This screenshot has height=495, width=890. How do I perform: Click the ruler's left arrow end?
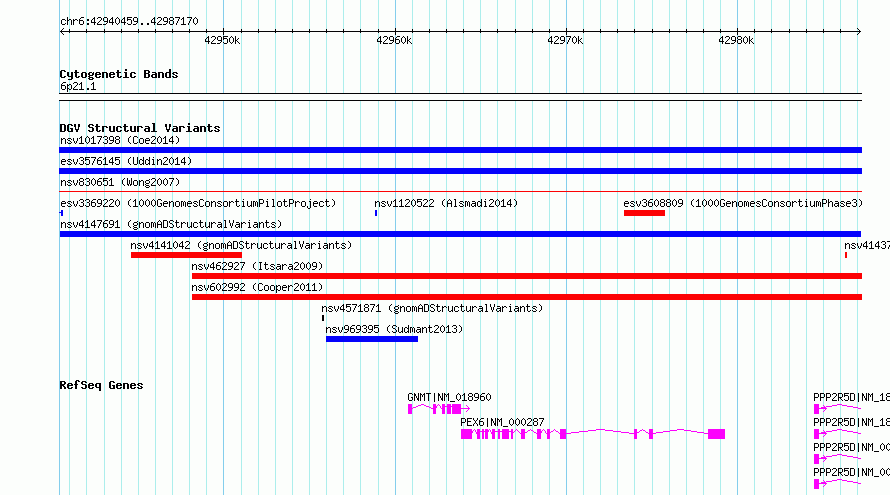click(62, 31)
